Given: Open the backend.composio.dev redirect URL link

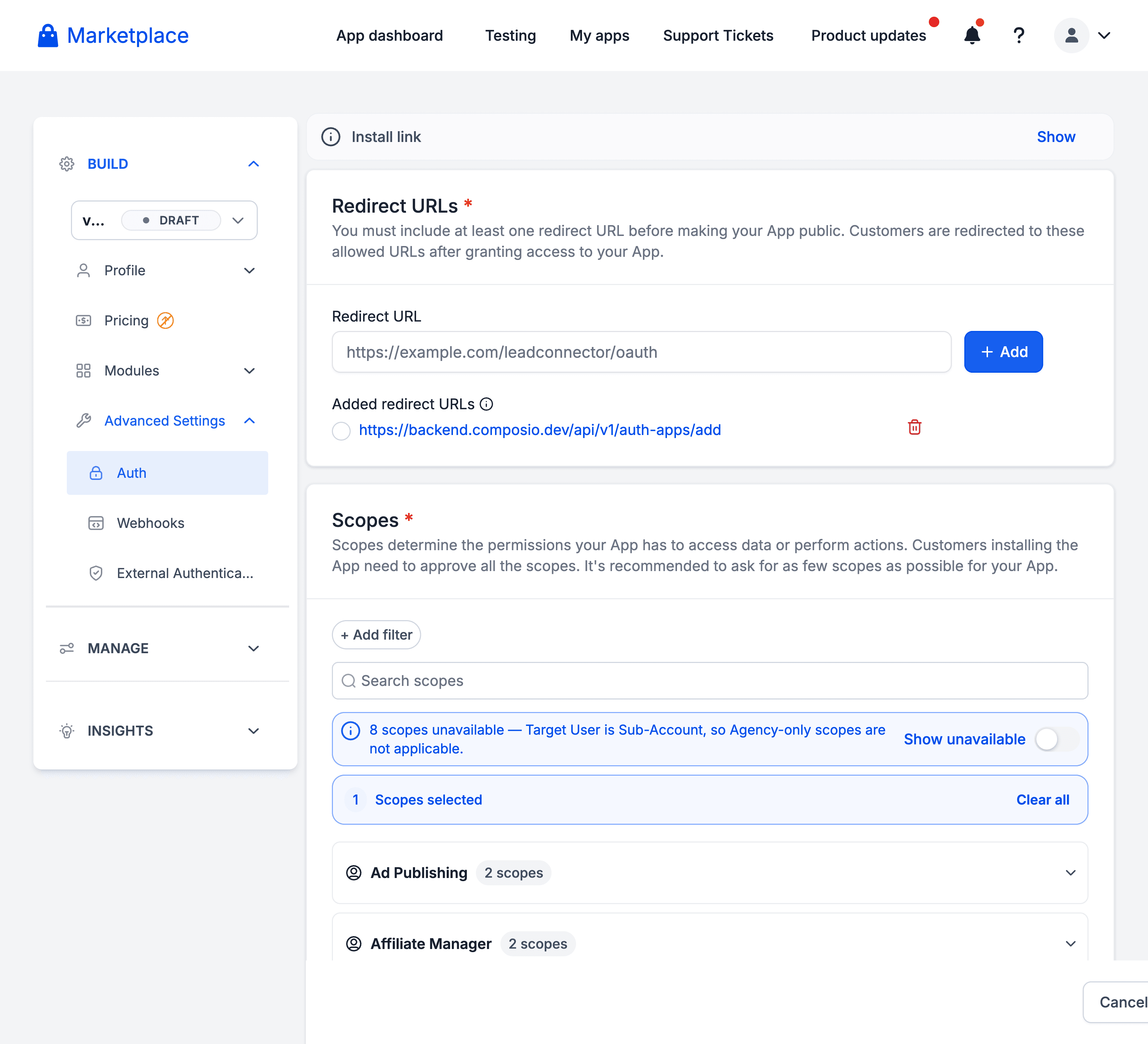Looking at the screenshot, I should coord(540,430).
